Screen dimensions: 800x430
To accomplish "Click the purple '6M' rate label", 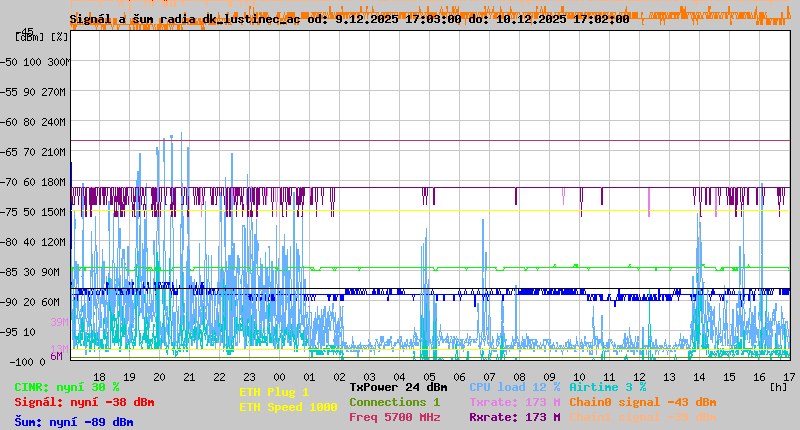I will coord(56,356).
